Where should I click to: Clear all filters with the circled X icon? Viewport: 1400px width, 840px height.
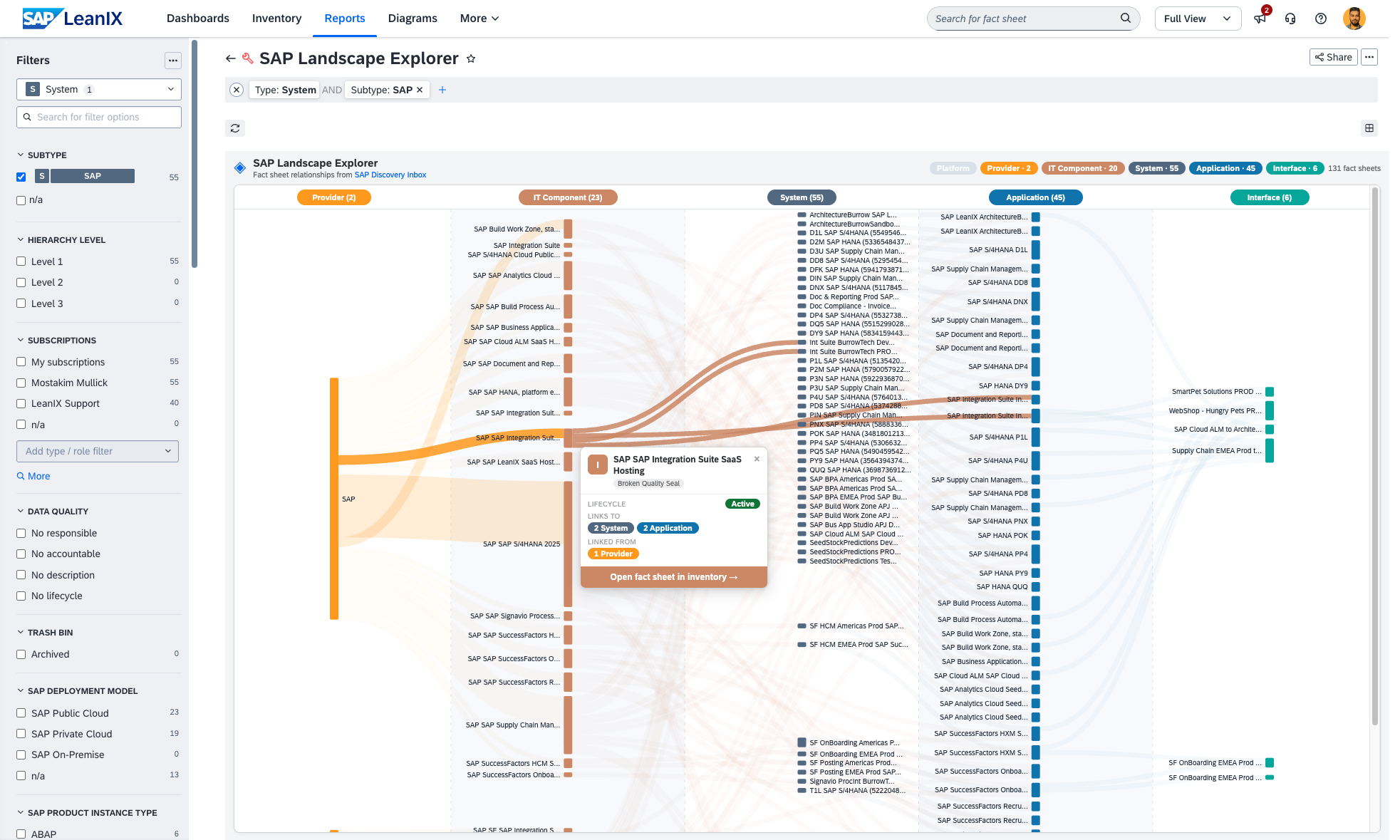pyautogui.click(x=237, y=90)
